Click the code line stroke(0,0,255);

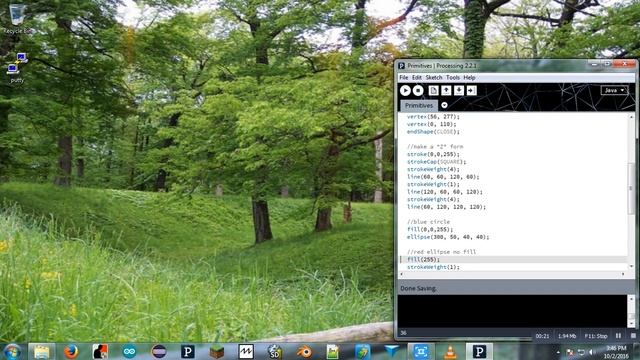pos(433,154)
